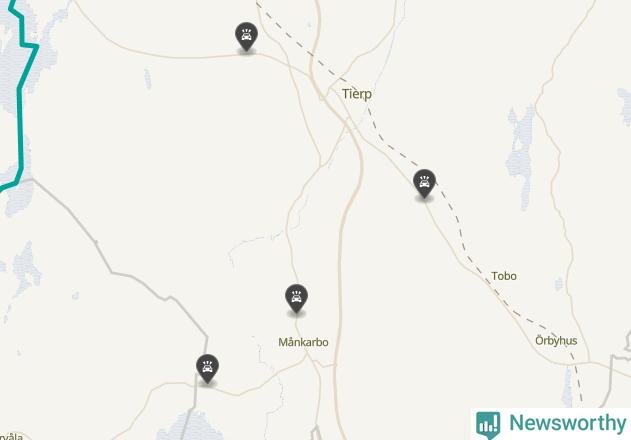631x440 pixels.
Task: Click the Newsworthy speech-bubble chart logo icon
Action: pos(488,425)
